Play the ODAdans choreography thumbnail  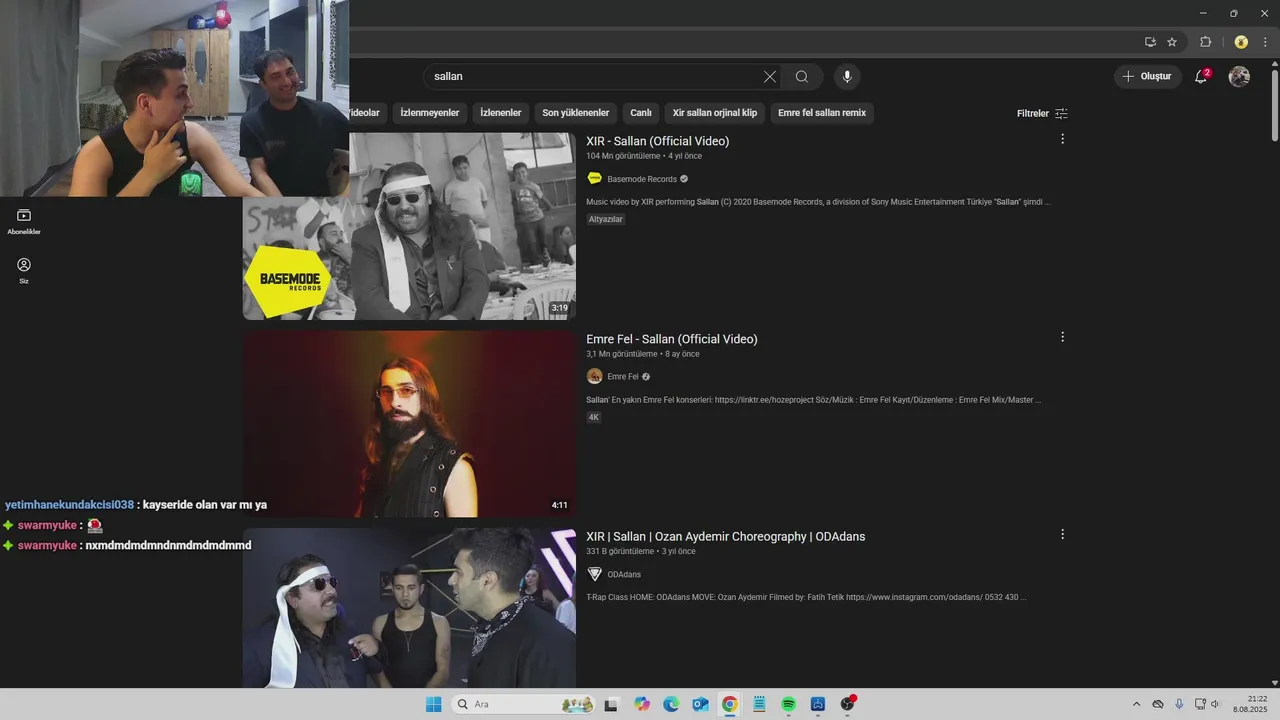[409, 608]
